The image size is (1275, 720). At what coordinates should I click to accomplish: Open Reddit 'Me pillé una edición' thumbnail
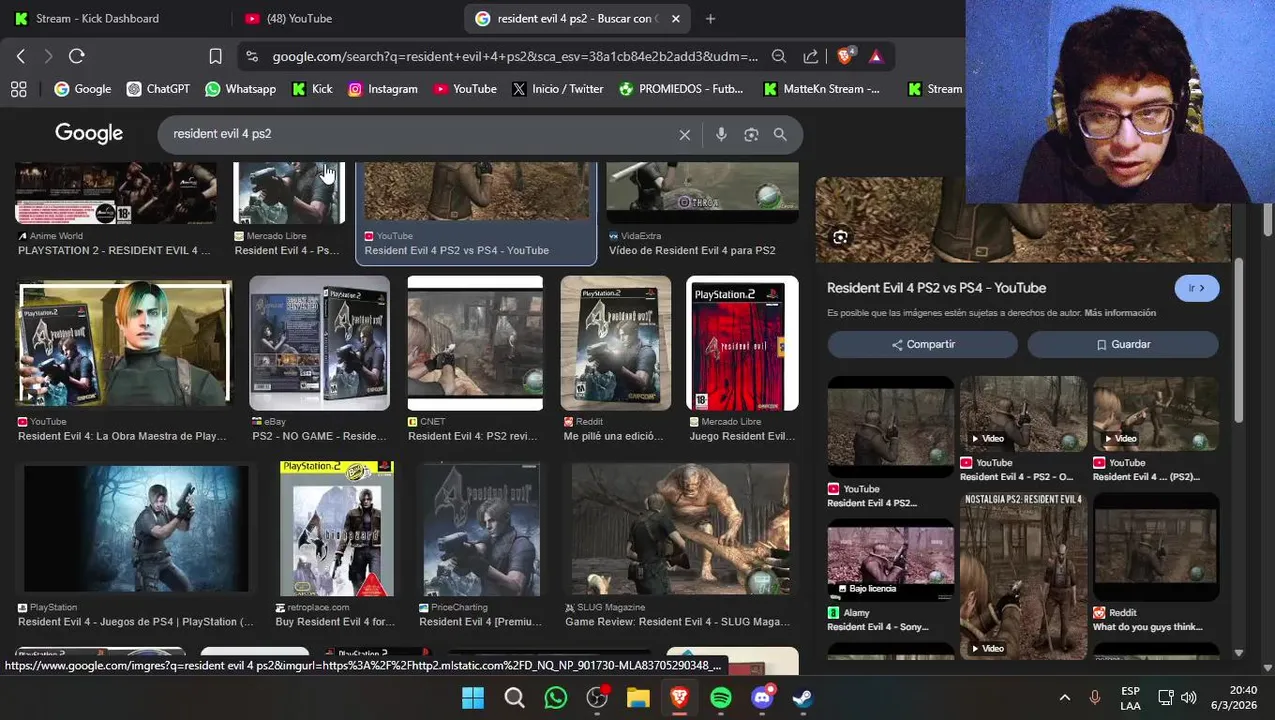tap(616, 343)
